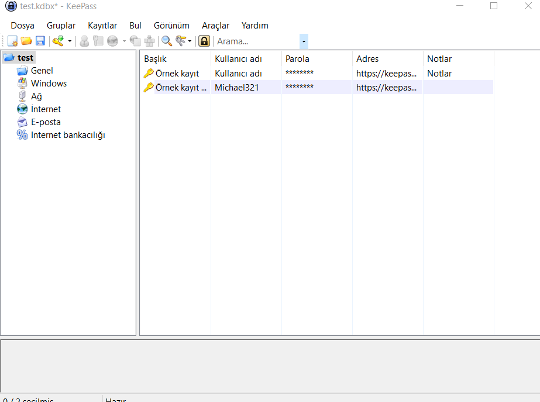Expand the Show entries dropdown arrow
The height and width of the screenshot is (402, 540).
pos(190,41)
